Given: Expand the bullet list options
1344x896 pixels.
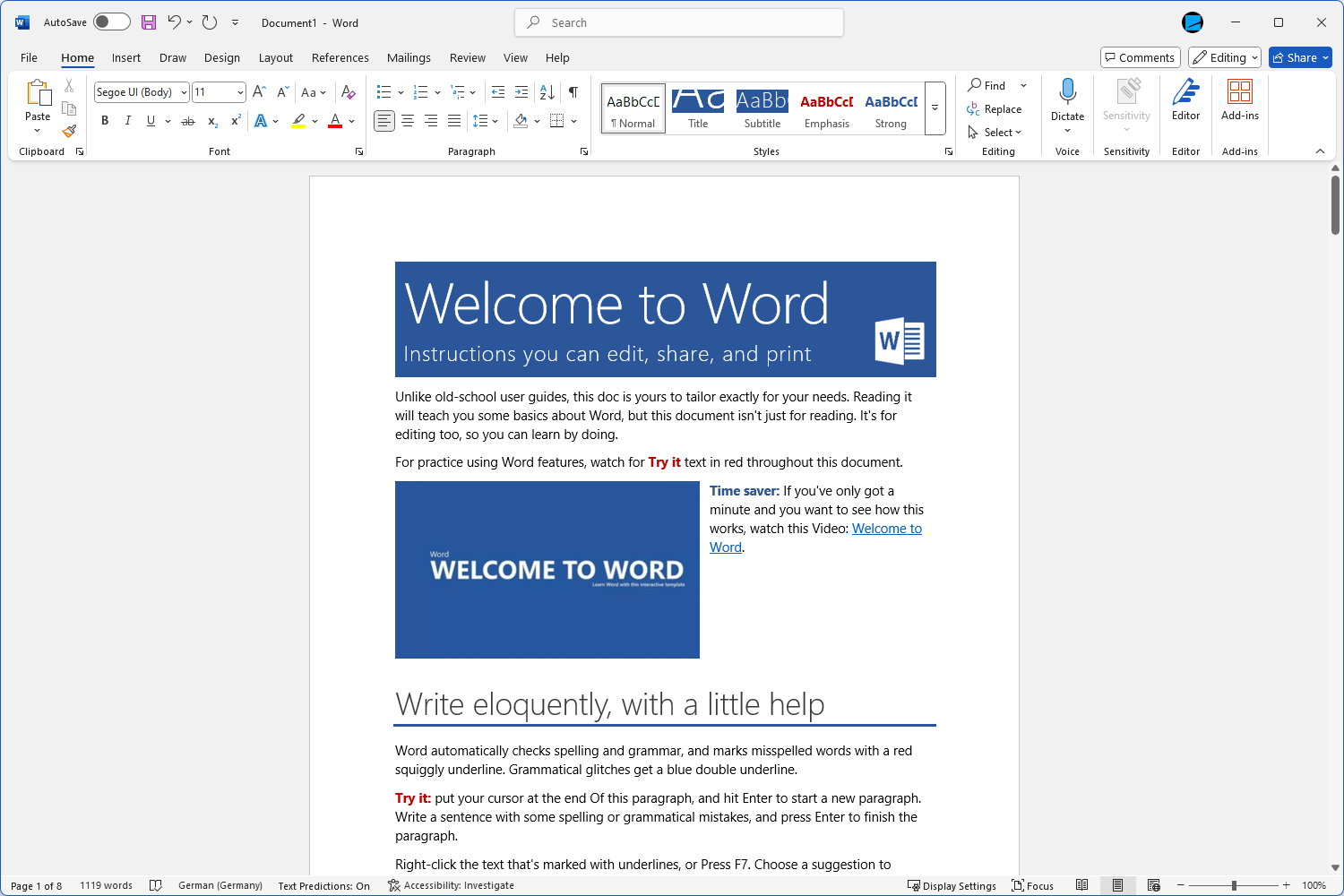Looking at the screenshot, I should pyautogui.click(x=401, y=91).
